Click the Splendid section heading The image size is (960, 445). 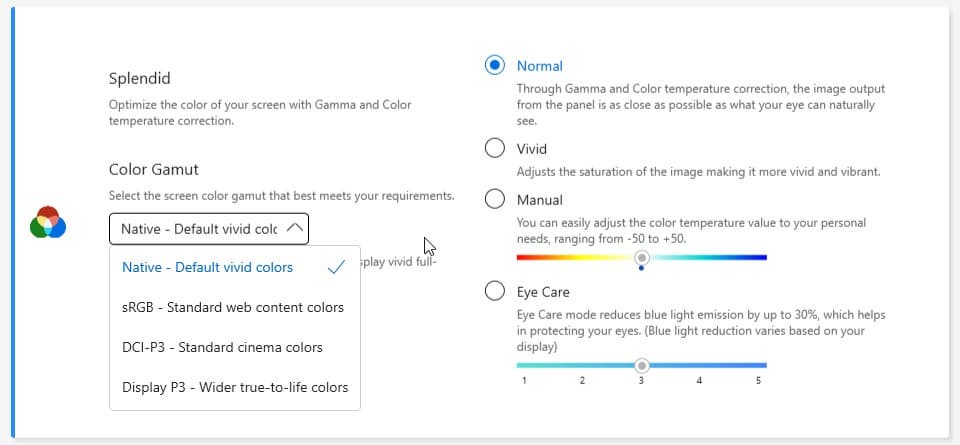tap(139, 78)
